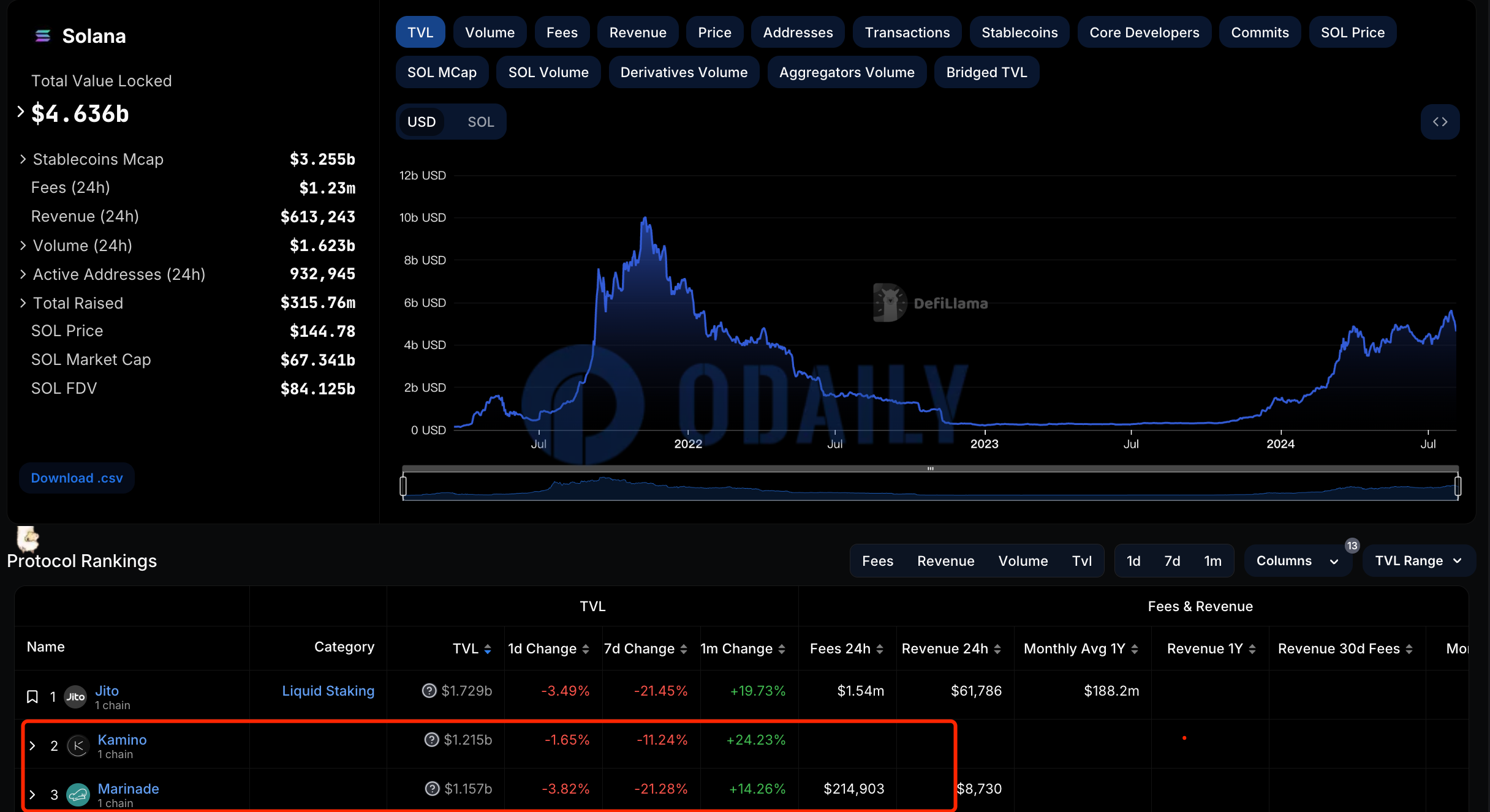The width and height of the screenshot is (1490, 812).
Task: Open the TVL Range dropdown
Action: (x=1418, y=561)
